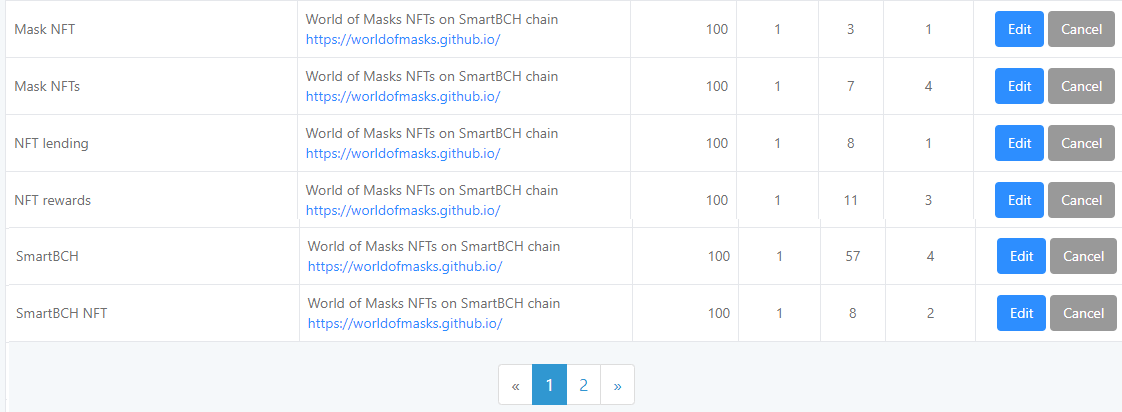Select pagination page 1

[x=550, y=385]
